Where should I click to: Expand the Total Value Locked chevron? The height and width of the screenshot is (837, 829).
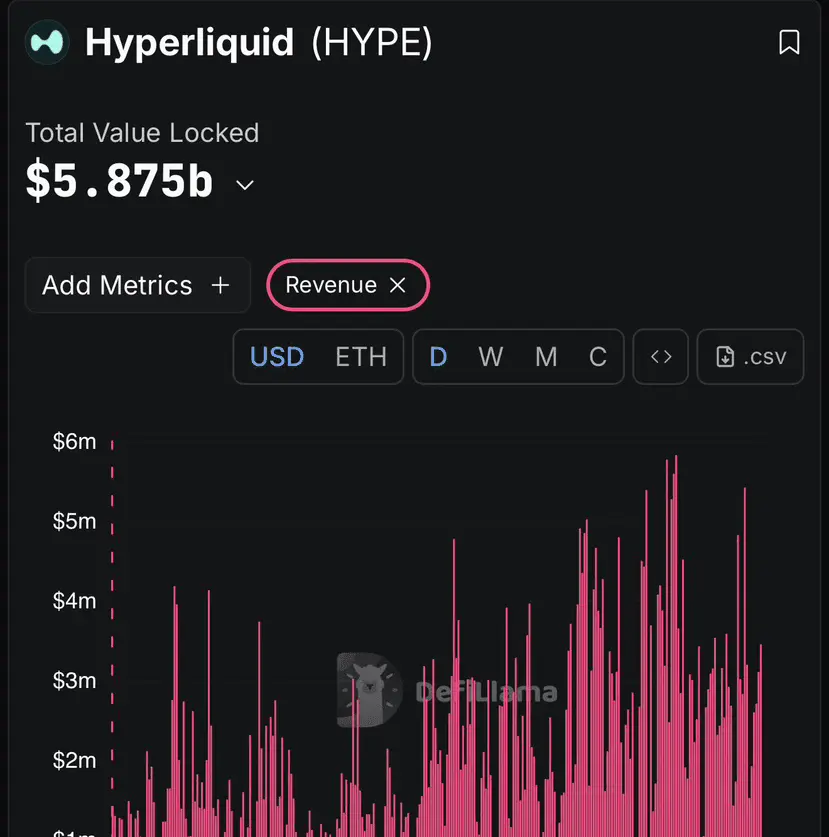click(244, 185)
